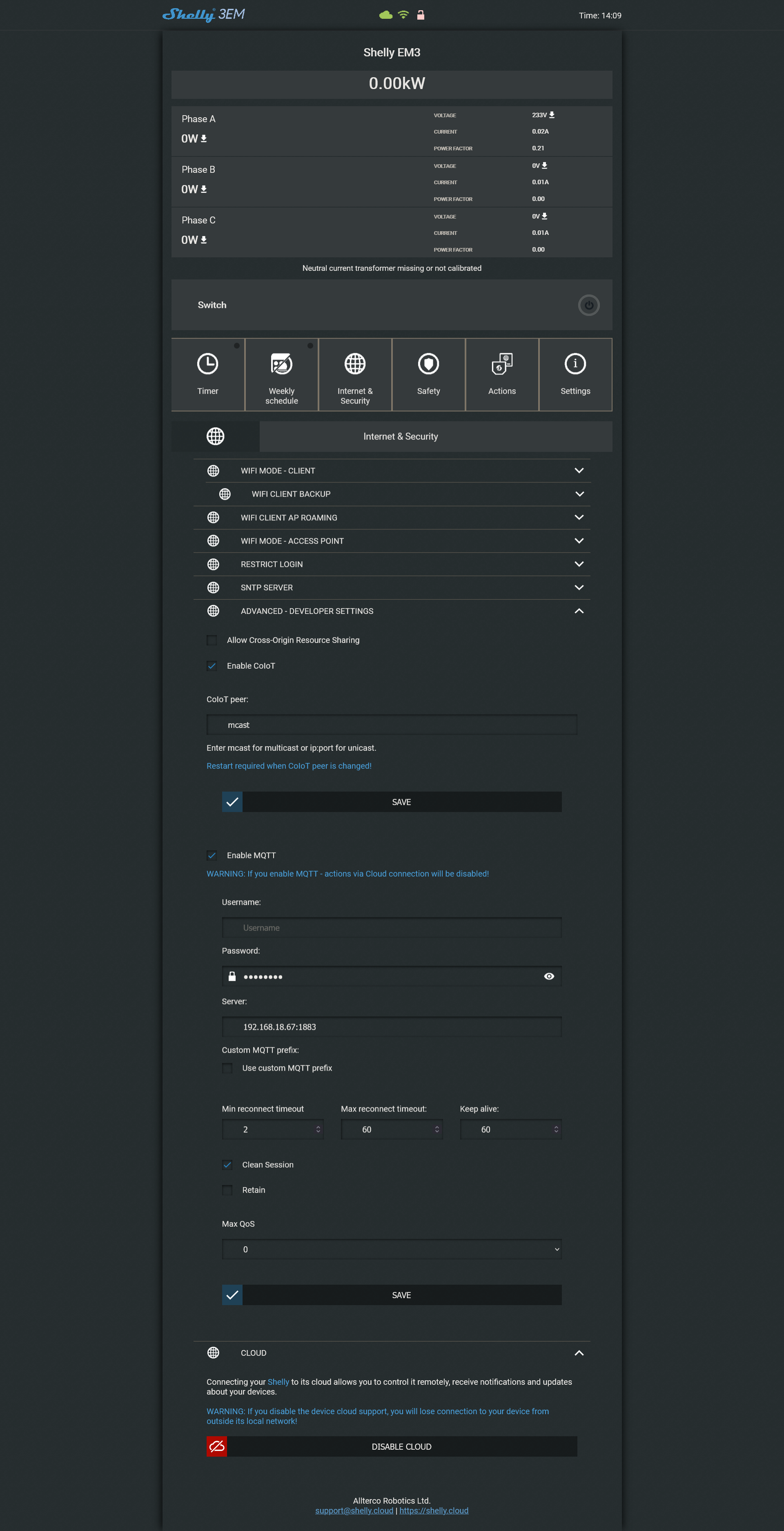The image size is (784, 1531).
Task: Open the Max QoS dropdown
Action: pos(392,1249)
